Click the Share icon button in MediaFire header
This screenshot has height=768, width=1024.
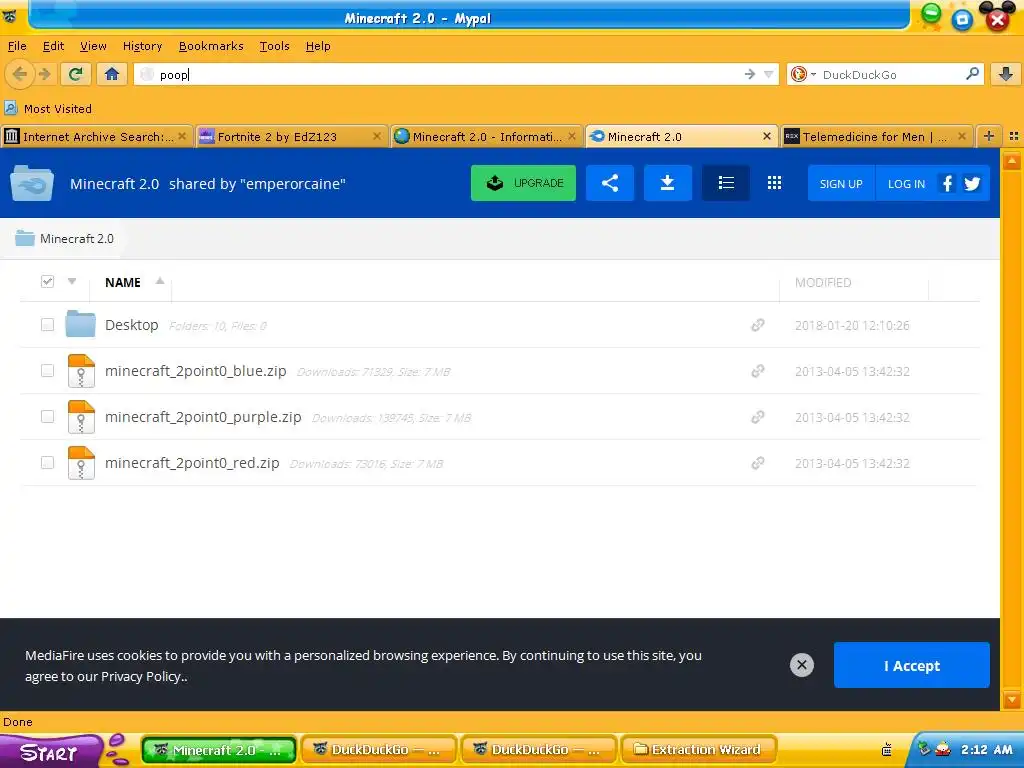[609, 183]
